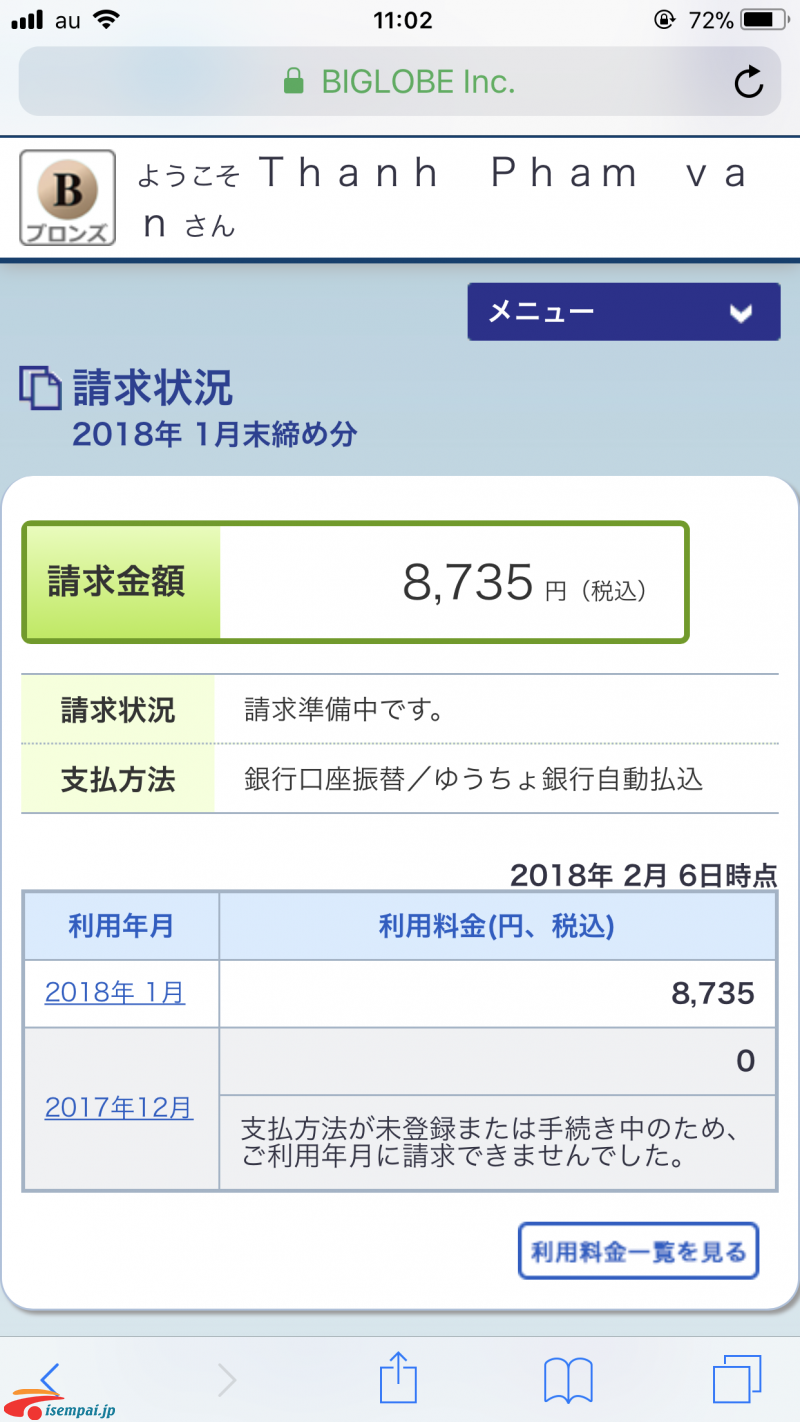This screenshot has height=1422, width=800.
Task: Tap the green padlock security icon
Action: [293, 81]
